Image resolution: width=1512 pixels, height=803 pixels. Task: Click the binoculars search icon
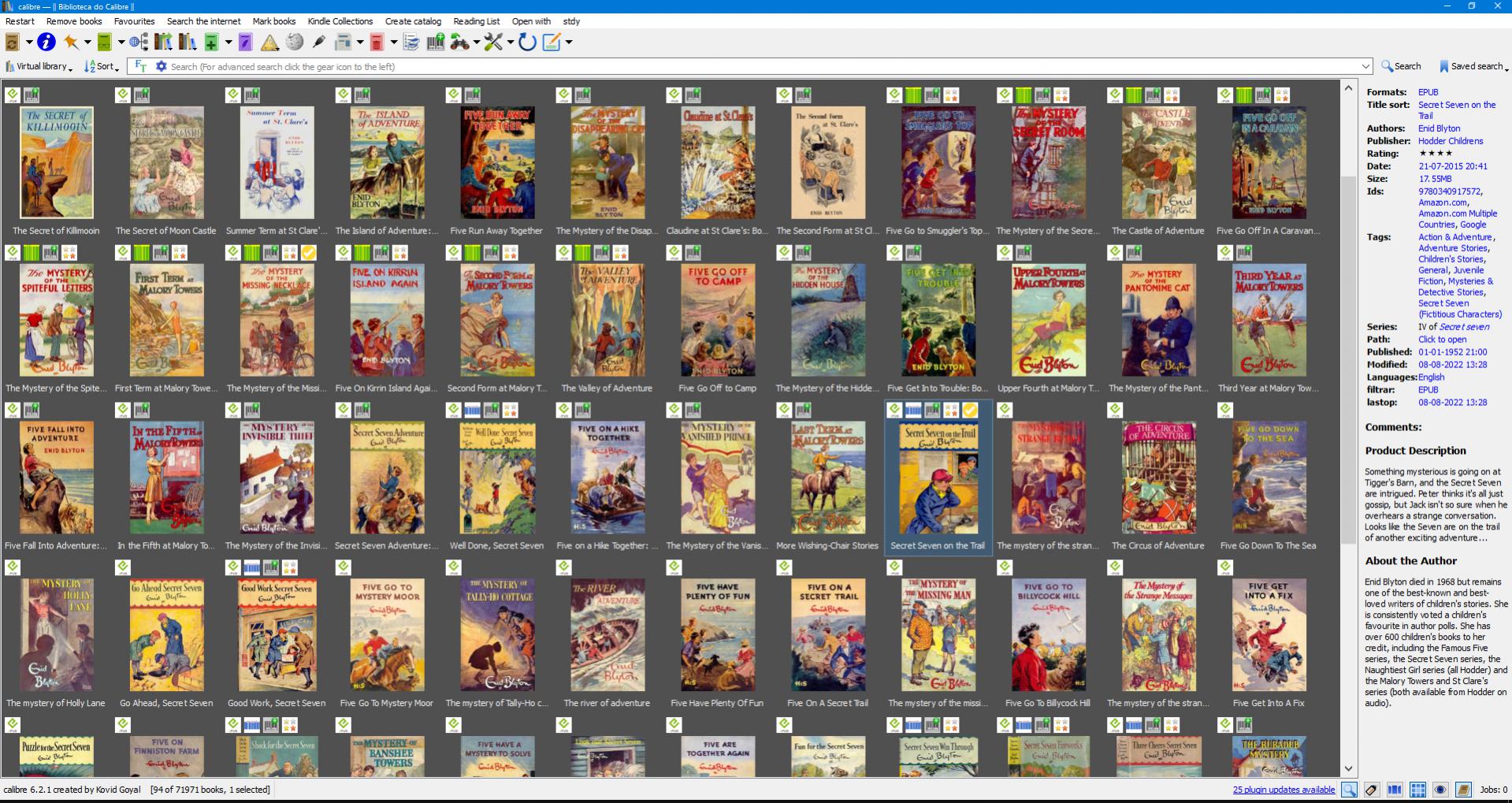click(x=460, y=42)
